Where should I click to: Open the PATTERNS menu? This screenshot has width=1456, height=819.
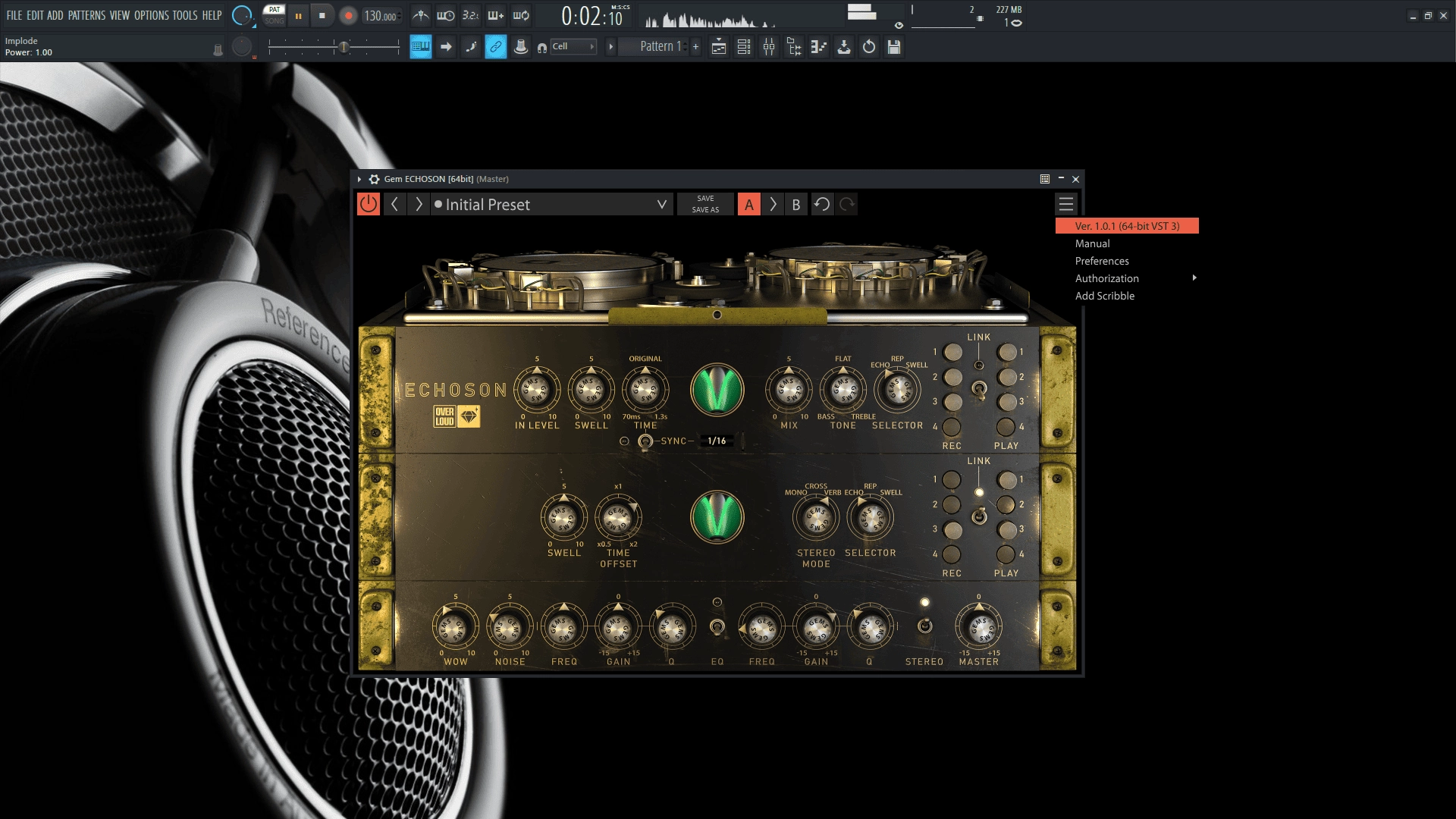86,15
